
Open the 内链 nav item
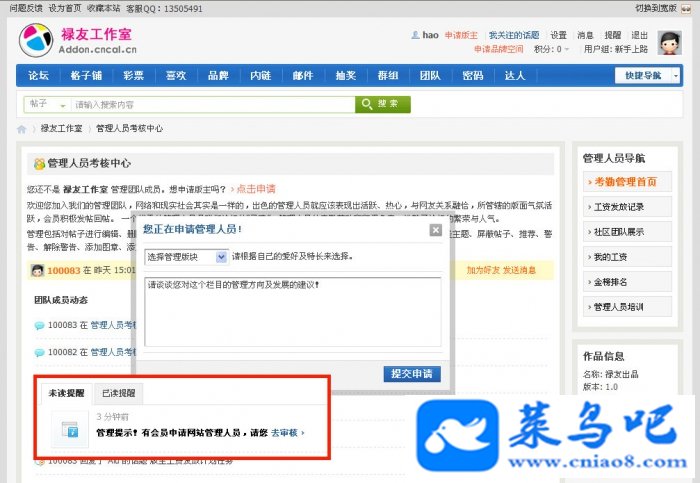(261, 75)
